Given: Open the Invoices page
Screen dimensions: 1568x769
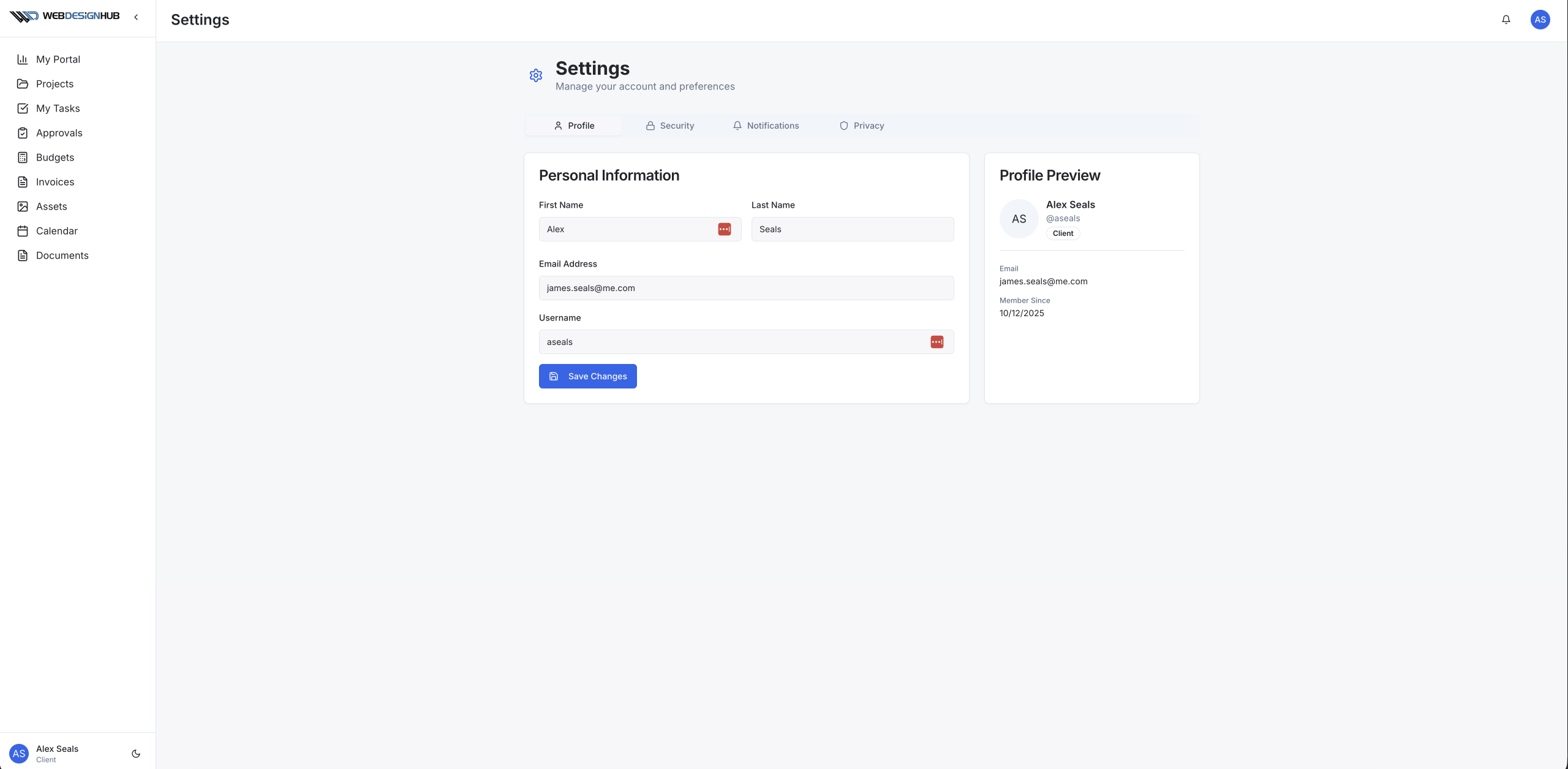Looking at the screenshot, I should tap(55, 182).
